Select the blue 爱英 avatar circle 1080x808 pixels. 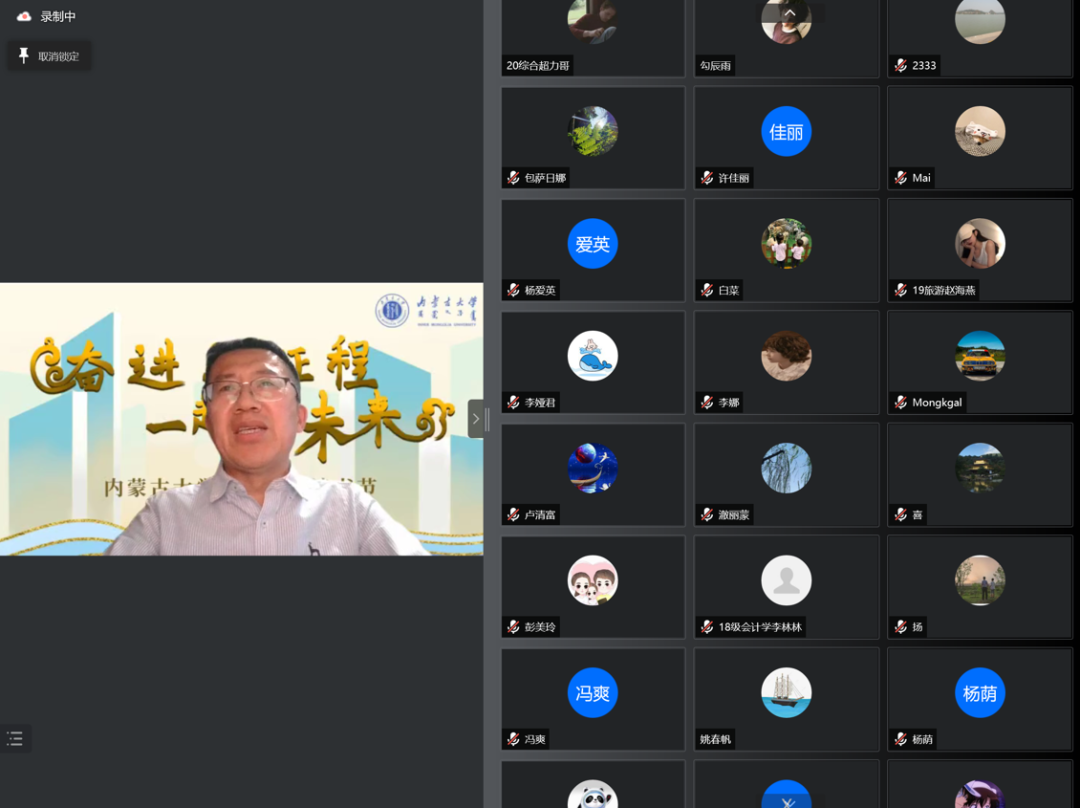tap(592, 243)
